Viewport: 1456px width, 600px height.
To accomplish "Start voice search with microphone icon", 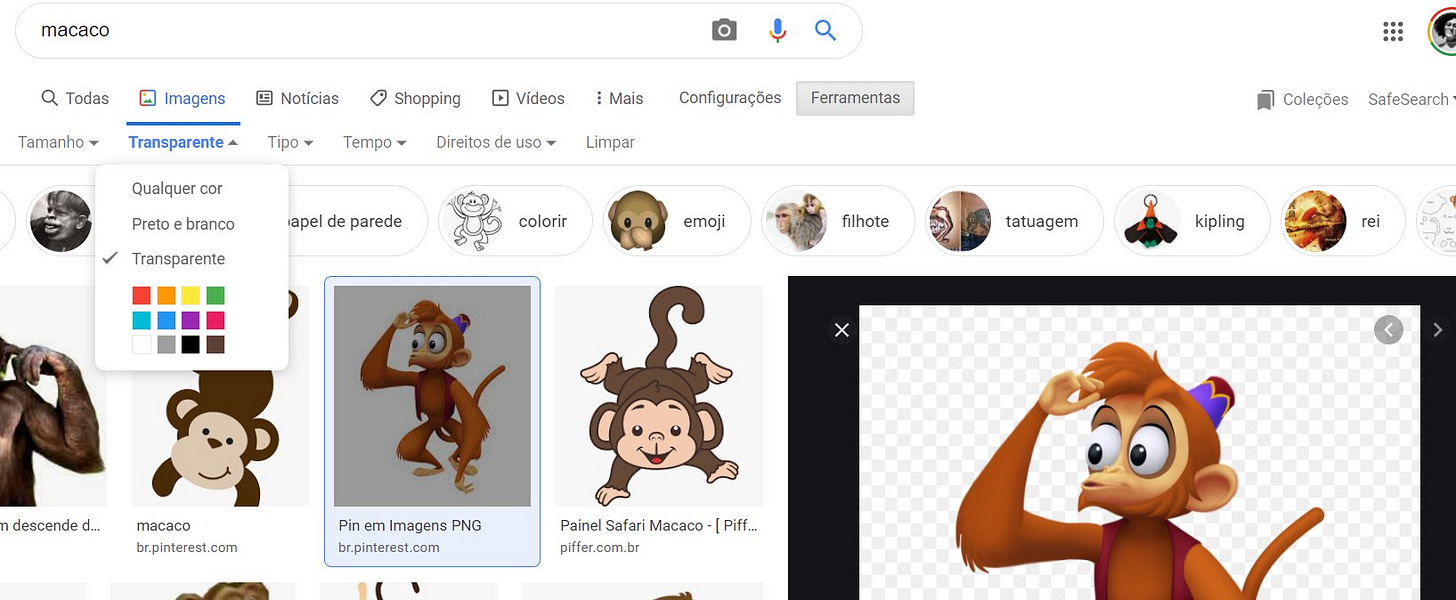I will (x=777, y=30).
